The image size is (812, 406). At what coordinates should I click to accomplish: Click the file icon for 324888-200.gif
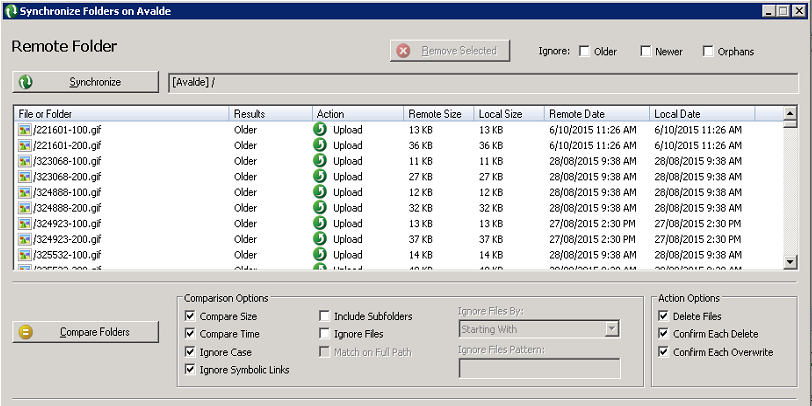click(x=24, y=208)
